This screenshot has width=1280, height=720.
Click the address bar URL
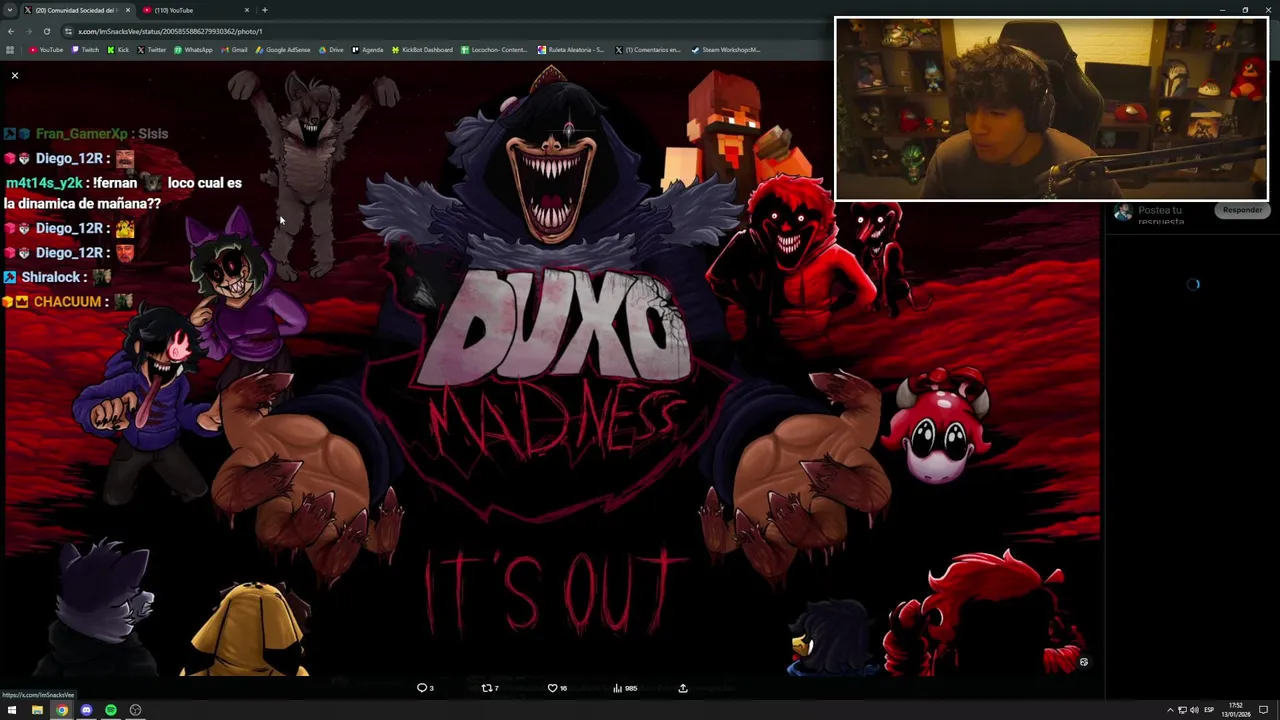click(170, 31)
